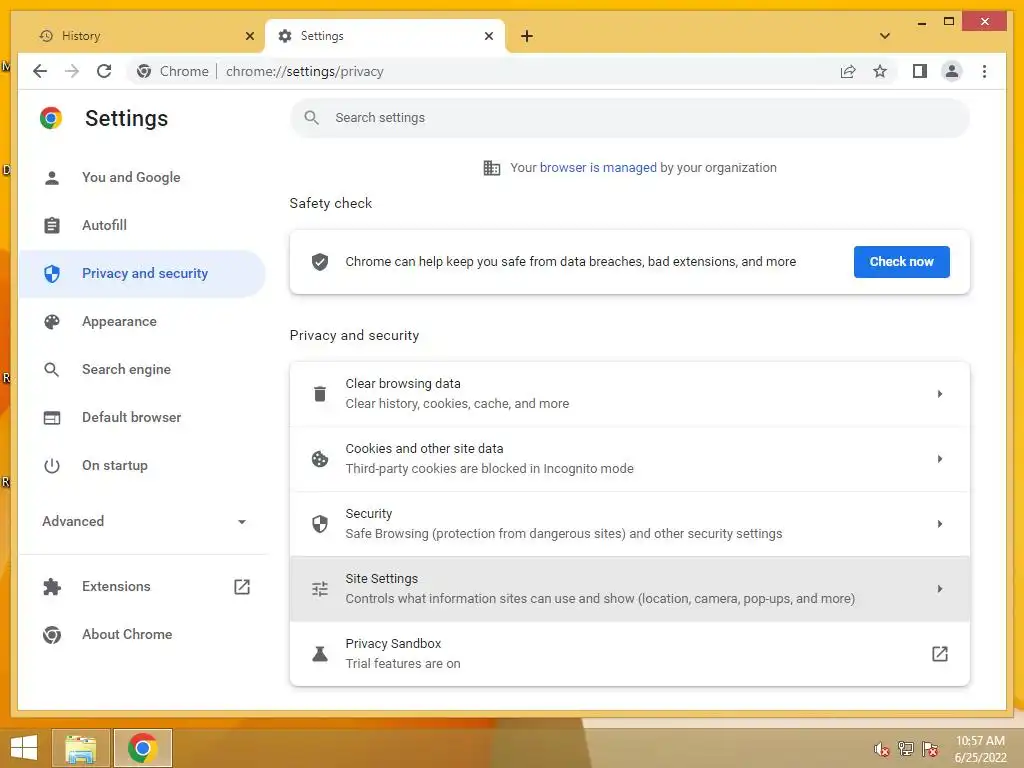Click the Chrome icon in address bar
The height and width of the screenshot is (768, 1024).
click(144, 71)
